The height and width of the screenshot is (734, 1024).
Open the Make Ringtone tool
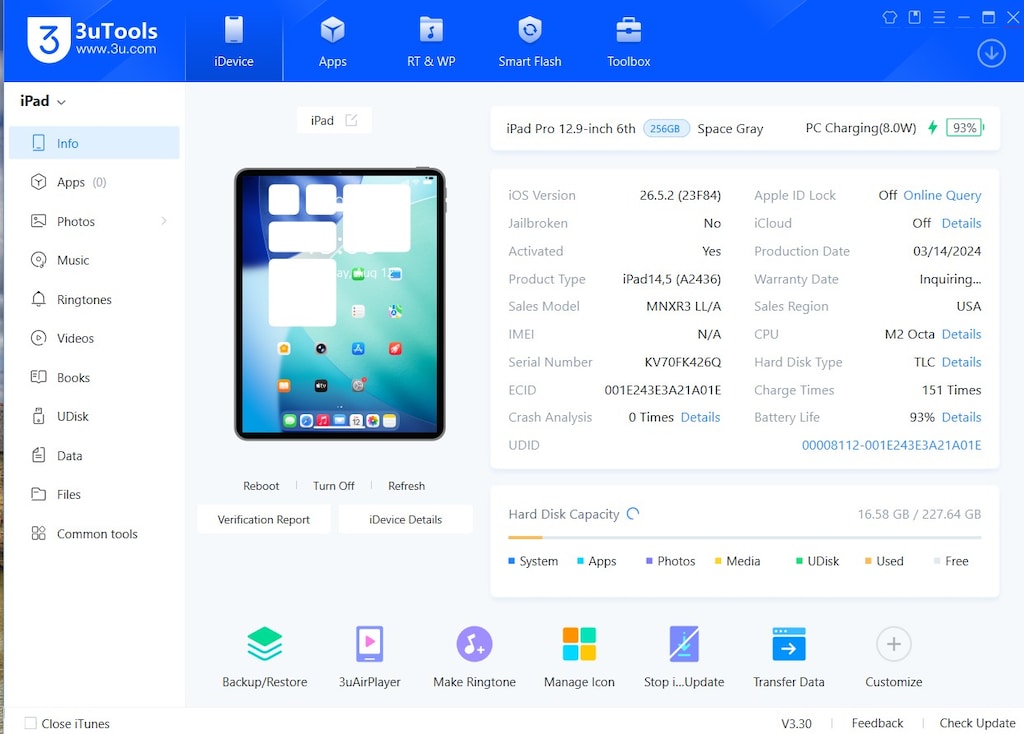pyautogui.click(x=474, y=656)
